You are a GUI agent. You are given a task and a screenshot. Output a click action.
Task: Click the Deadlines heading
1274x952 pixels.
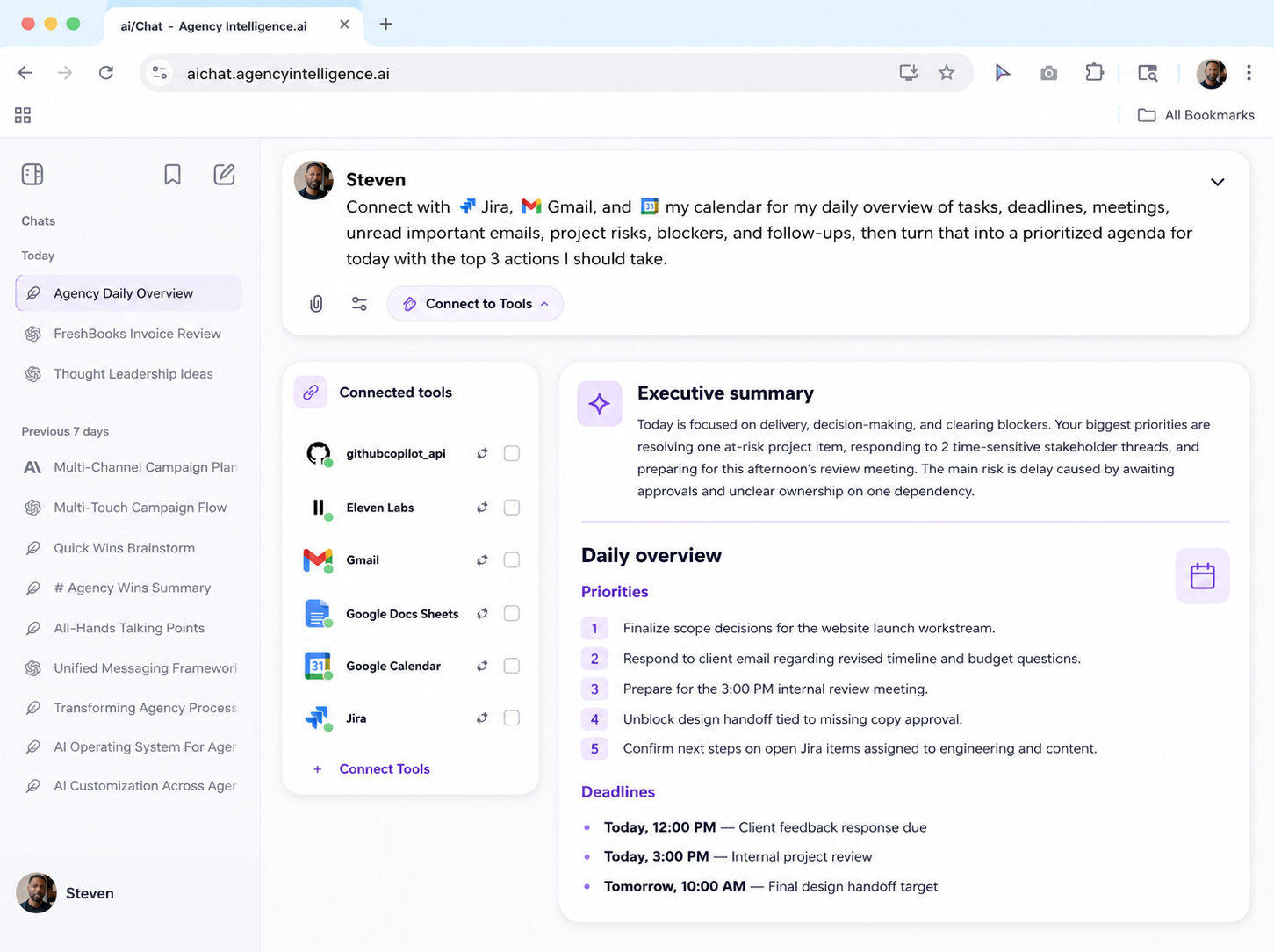coord(618,792)
